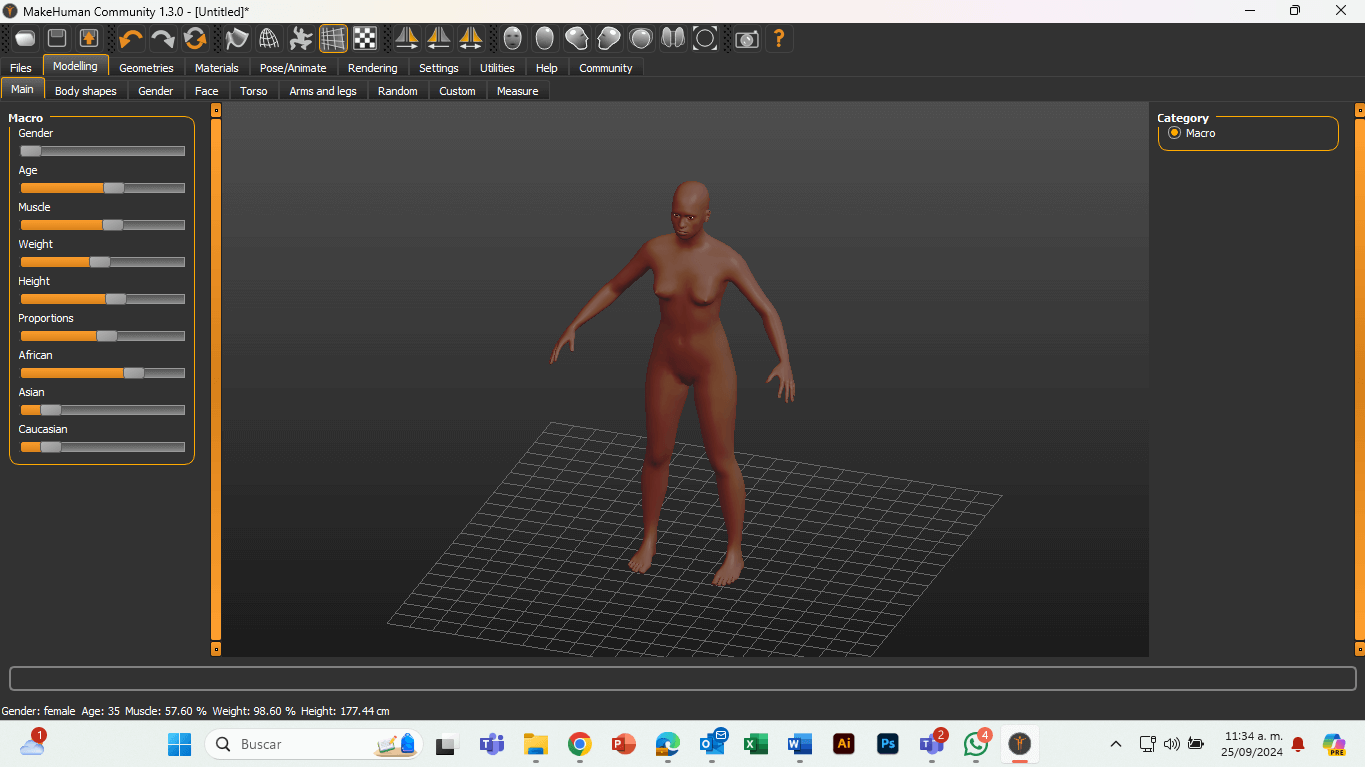Click the Height slider handle
The width and height of the screenshot is (1365, 767).
pos(116,299)
